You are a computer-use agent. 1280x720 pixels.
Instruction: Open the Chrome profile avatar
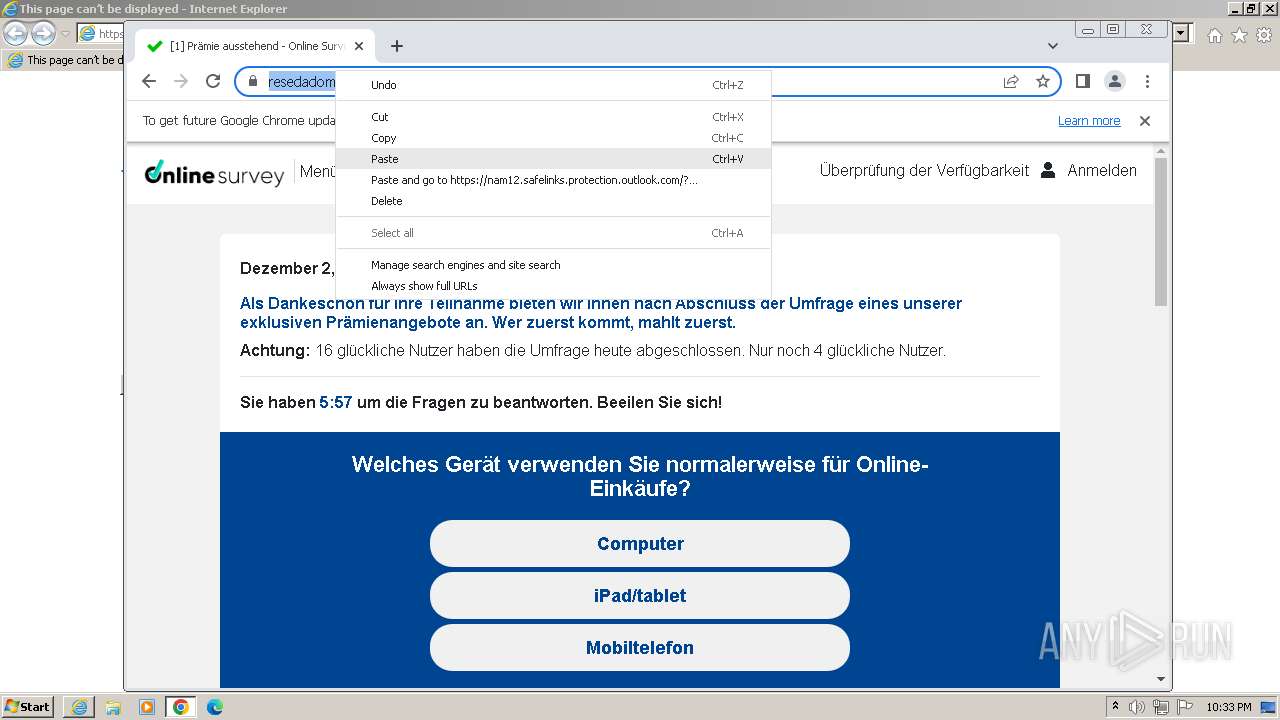[1115, 81]
